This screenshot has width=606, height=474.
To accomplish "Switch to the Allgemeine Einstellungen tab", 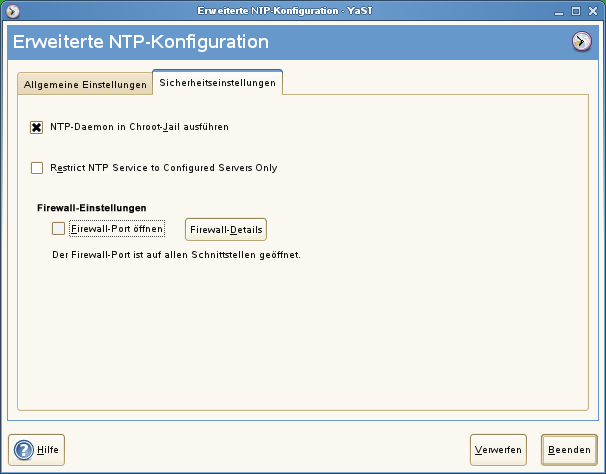I will 84,85.
